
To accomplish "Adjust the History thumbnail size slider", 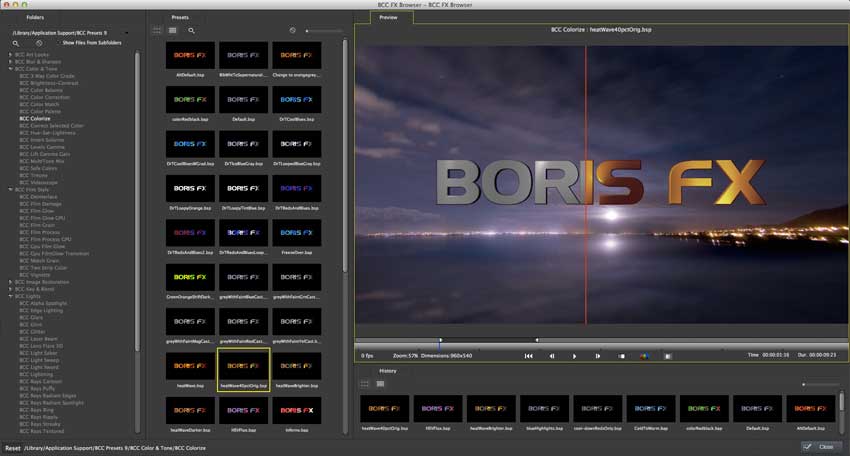I will (821, 384).
